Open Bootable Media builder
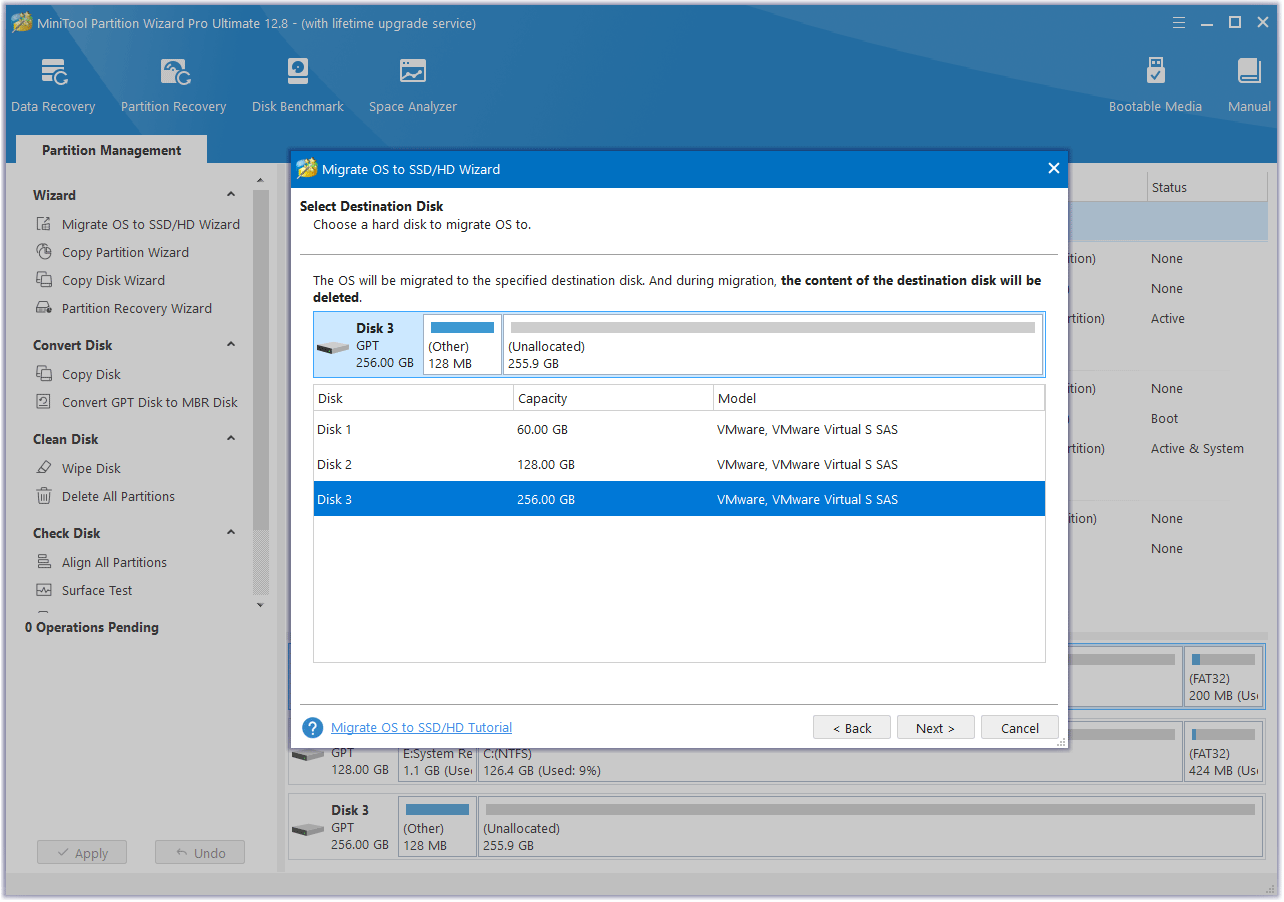 pos(1155,85)
